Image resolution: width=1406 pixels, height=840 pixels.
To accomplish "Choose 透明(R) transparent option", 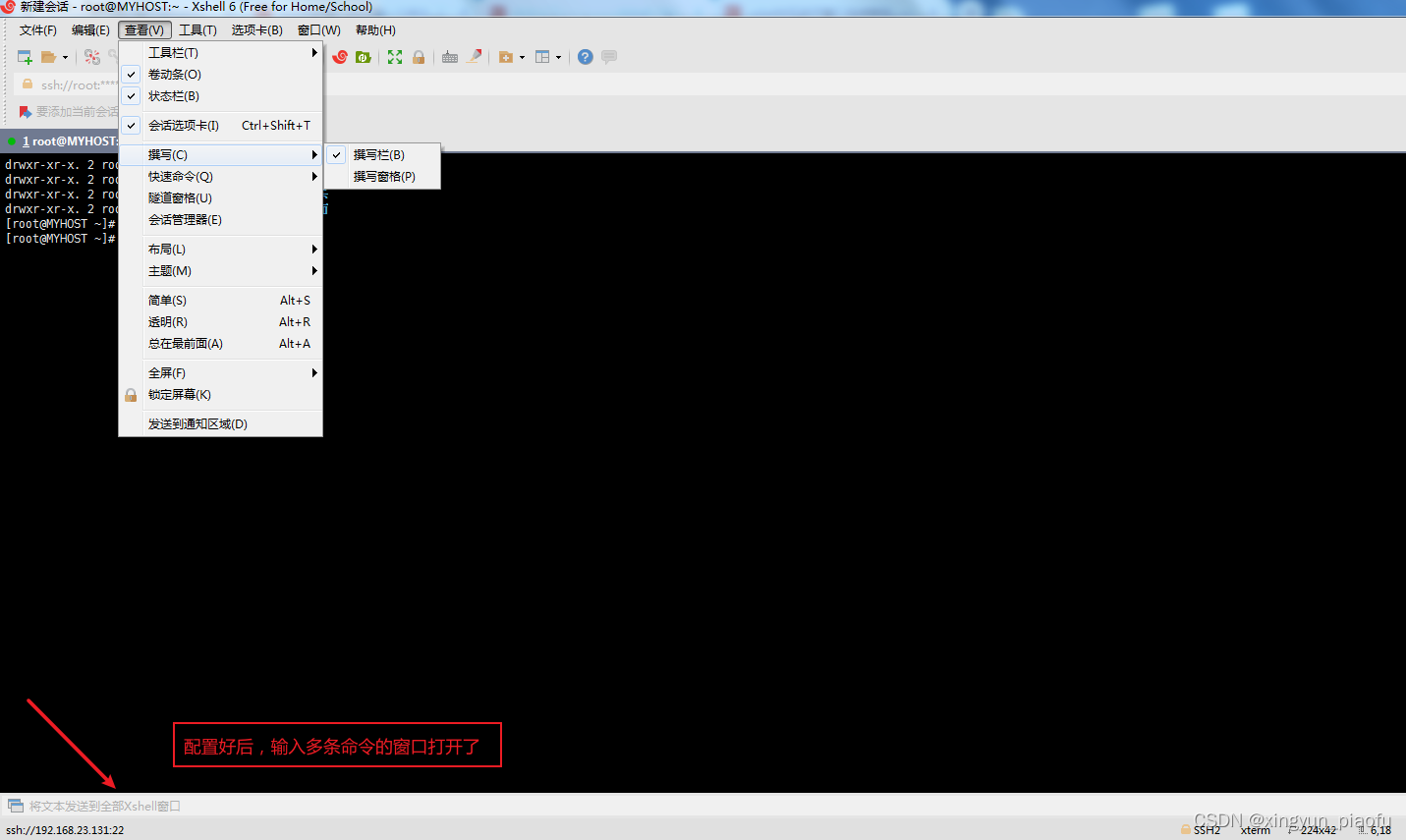I will [220, 322].
